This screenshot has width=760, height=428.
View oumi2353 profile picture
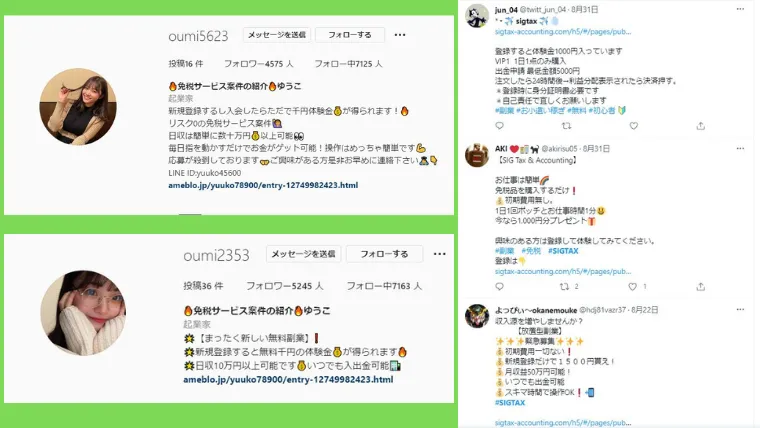pos(83,313)
